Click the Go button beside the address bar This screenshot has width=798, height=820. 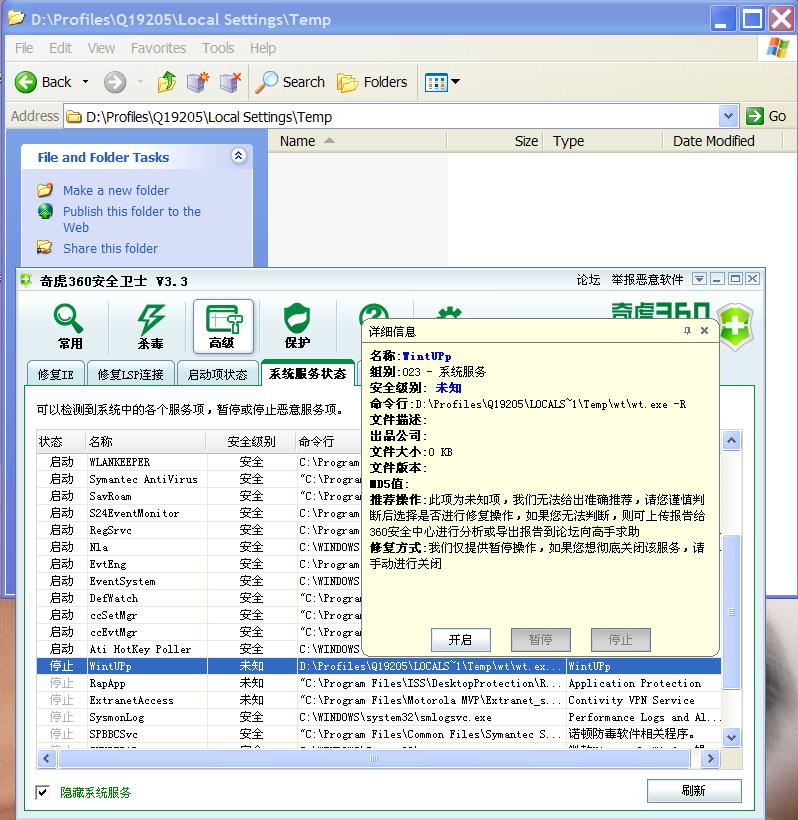pyautogui.click(x=766, y=116)
